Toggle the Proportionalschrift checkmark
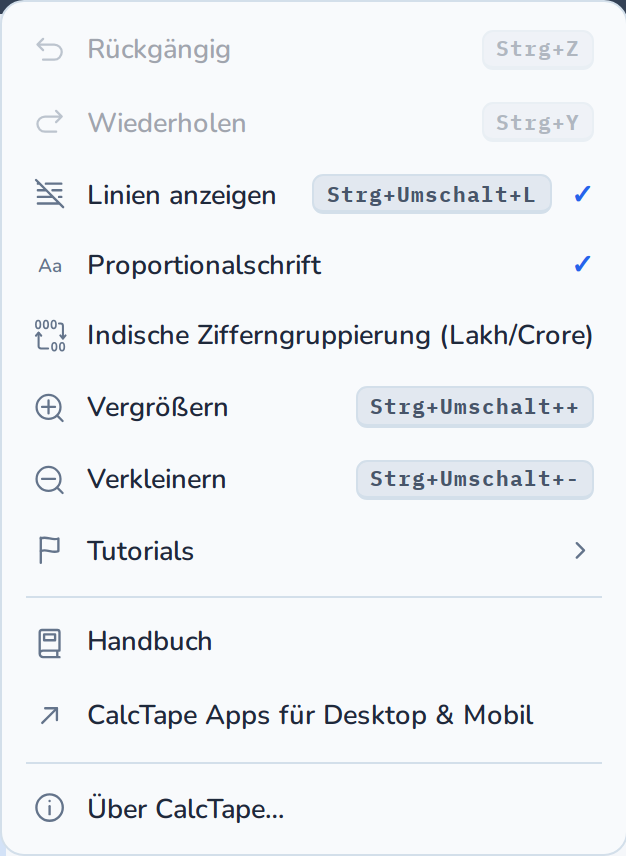626x856 pixels. click(x=582, y=264)
